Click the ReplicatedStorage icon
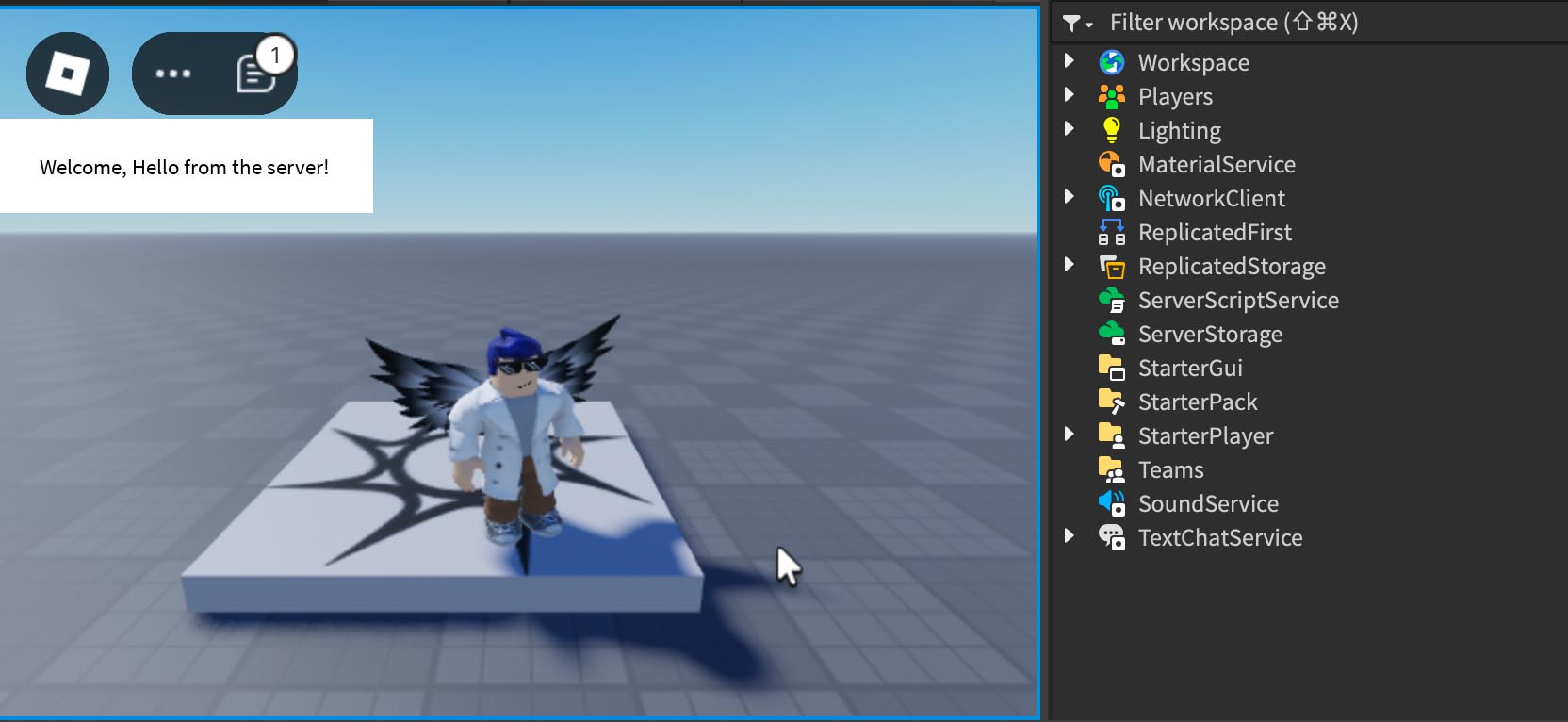The height and width of the screenshot is (722, 1568). 1112,266
